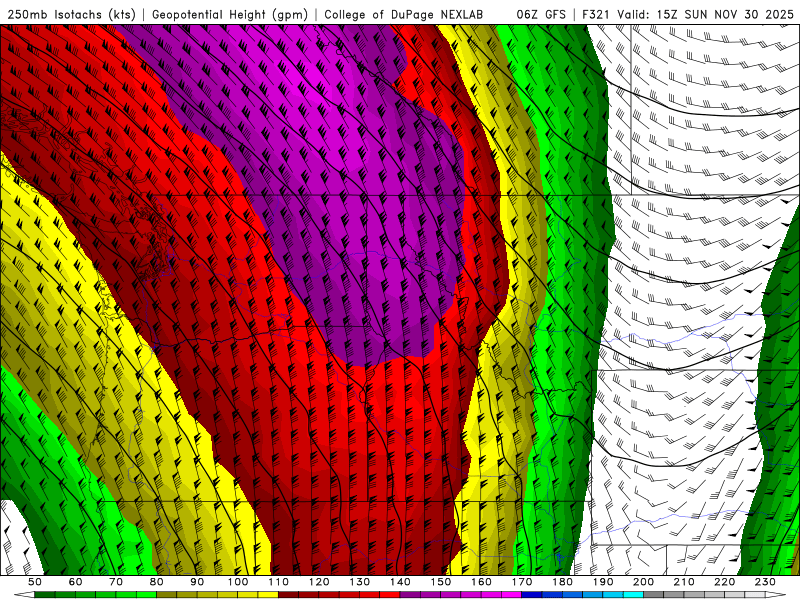Screen dimensions: 800x600
Task: Click the '100' label on the color scale
Action: (238, 582)
